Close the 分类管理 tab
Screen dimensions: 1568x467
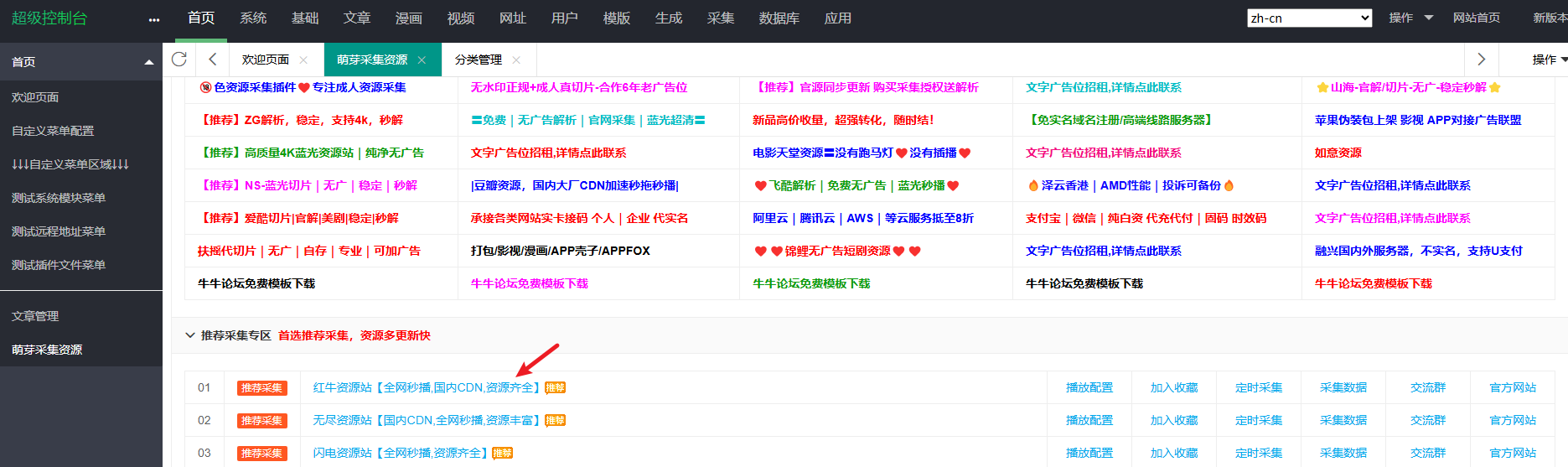(x=516, y=60)
